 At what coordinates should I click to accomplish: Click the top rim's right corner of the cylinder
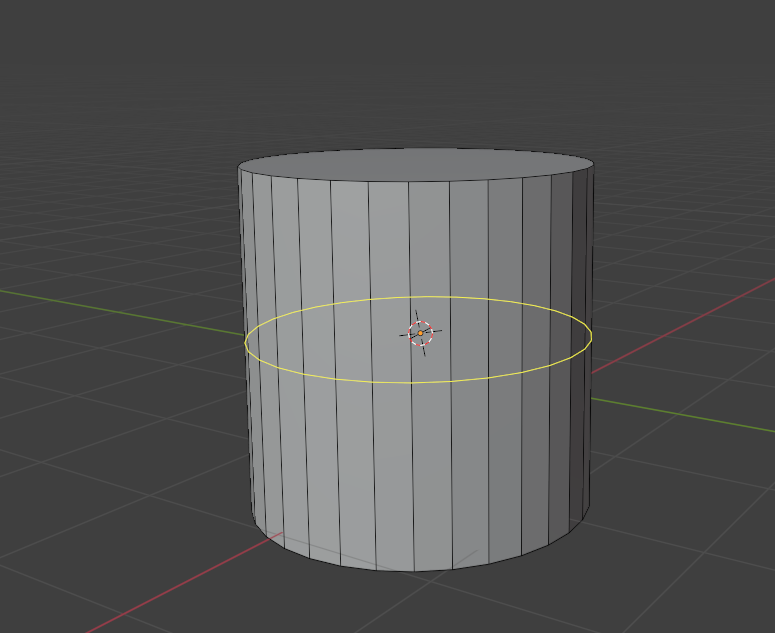pos(593,166)
